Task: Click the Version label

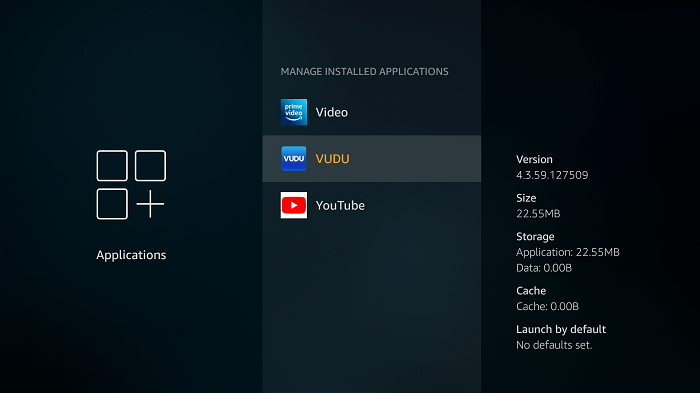Action: [x=534, y=159]
